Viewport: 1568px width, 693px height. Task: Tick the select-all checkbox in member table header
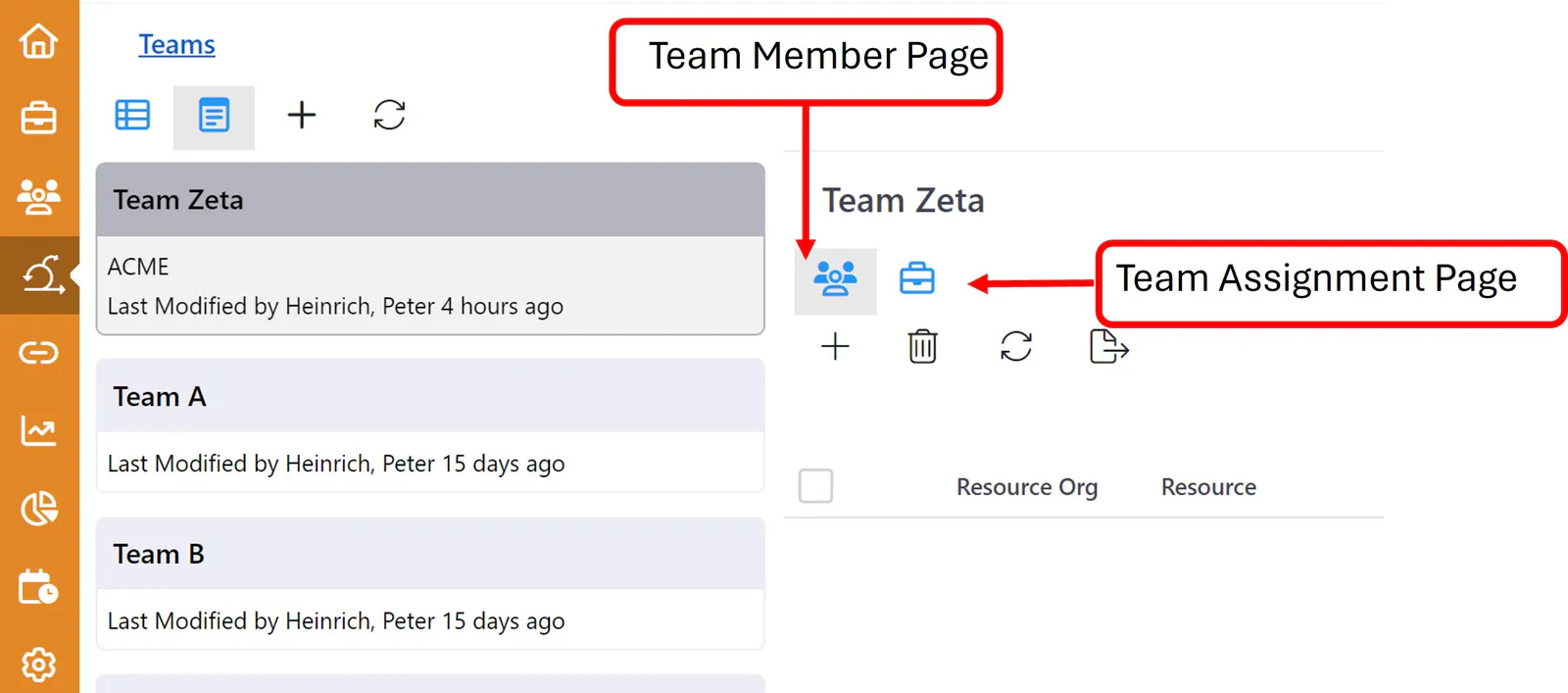point(815,486)
